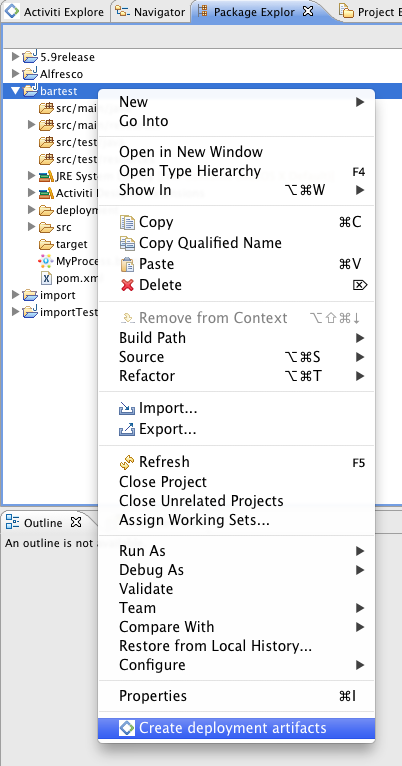Expand the import project
This screenshot has height=766, width=402.
(15, 295)
